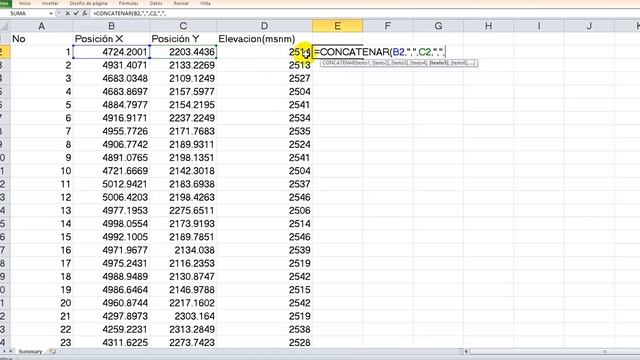640x360 pixels.
Task: Select cell with value 4724.2001
Action: coord(111,52)
